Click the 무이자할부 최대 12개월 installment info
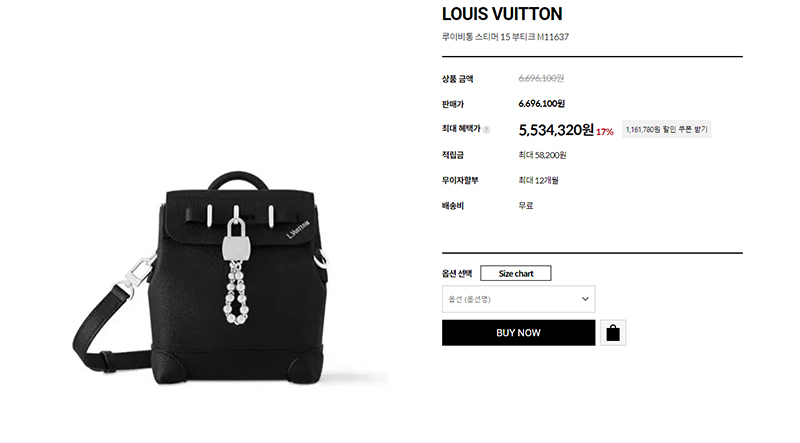 pyautogui.click(x=538, y=180)
